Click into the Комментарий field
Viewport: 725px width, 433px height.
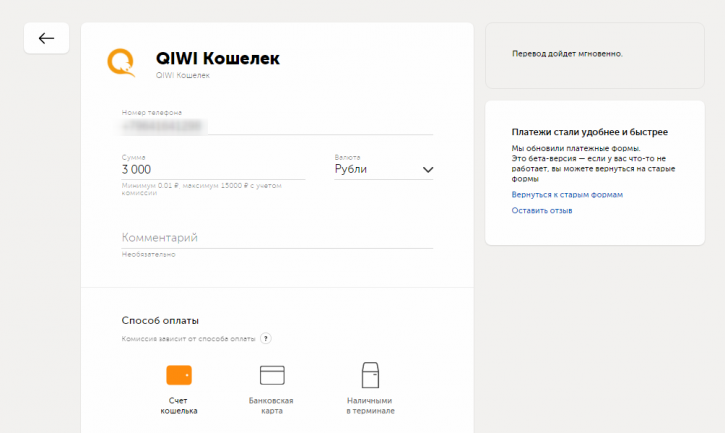[277, 238]
